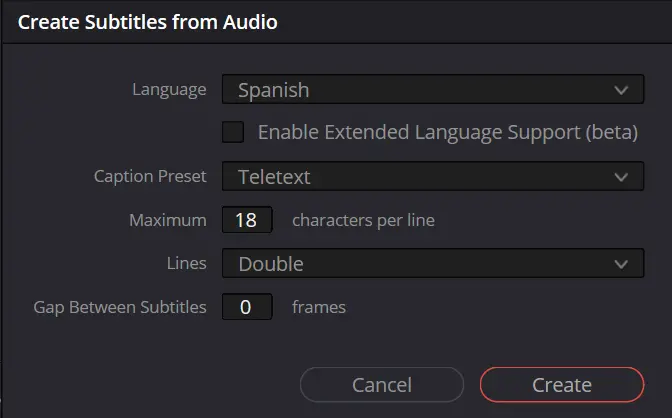Click Create to generate subtitles
Image resolution: width=672 pixels, height=418 pixels.
[562, 385]
